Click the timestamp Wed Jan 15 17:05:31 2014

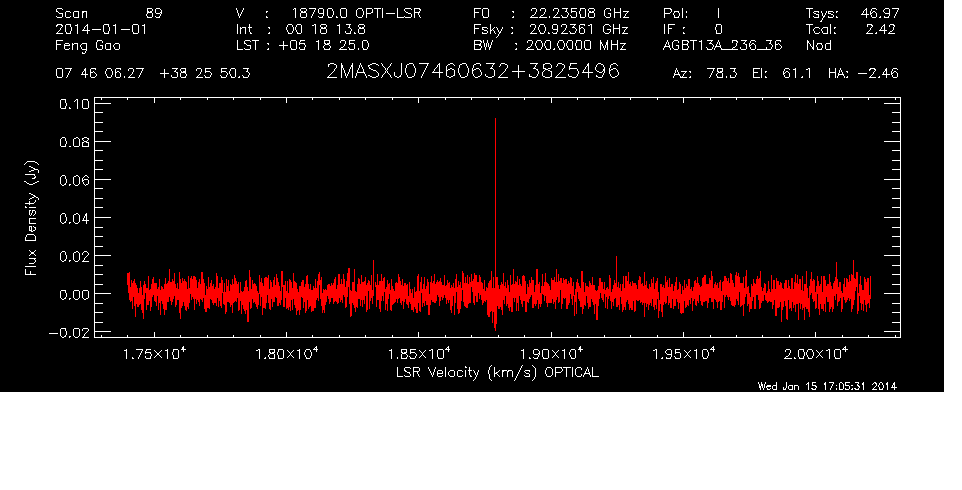click(827, 386)
